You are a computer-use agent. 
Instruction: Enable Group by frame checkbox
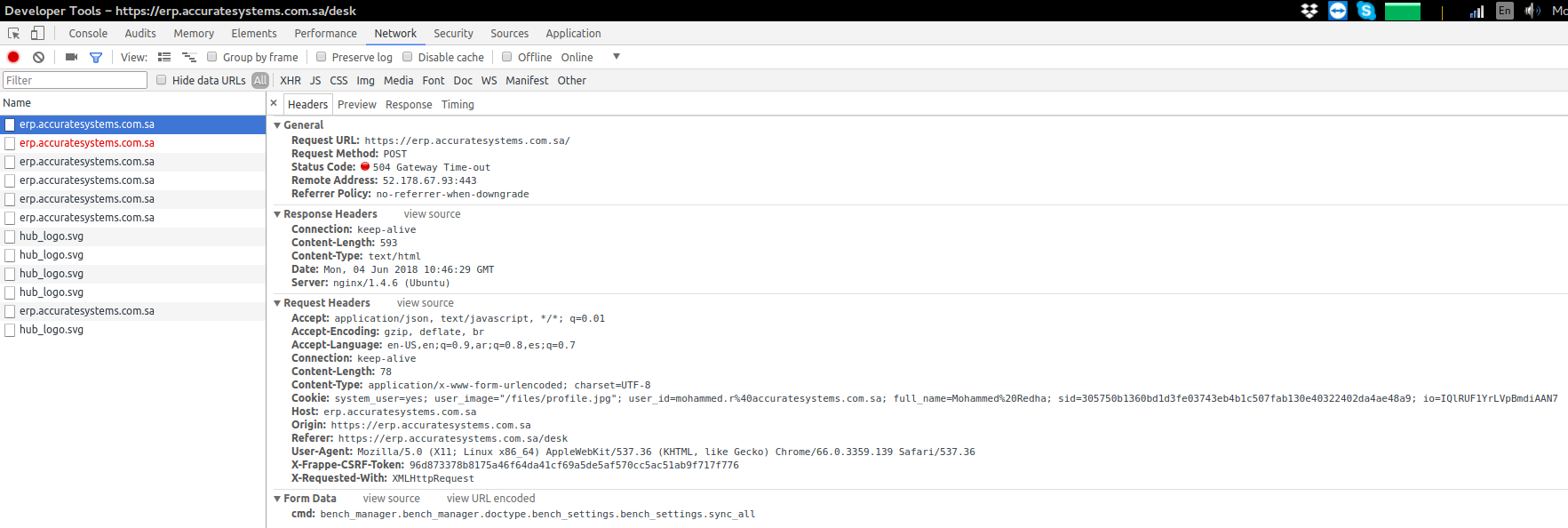211,57
